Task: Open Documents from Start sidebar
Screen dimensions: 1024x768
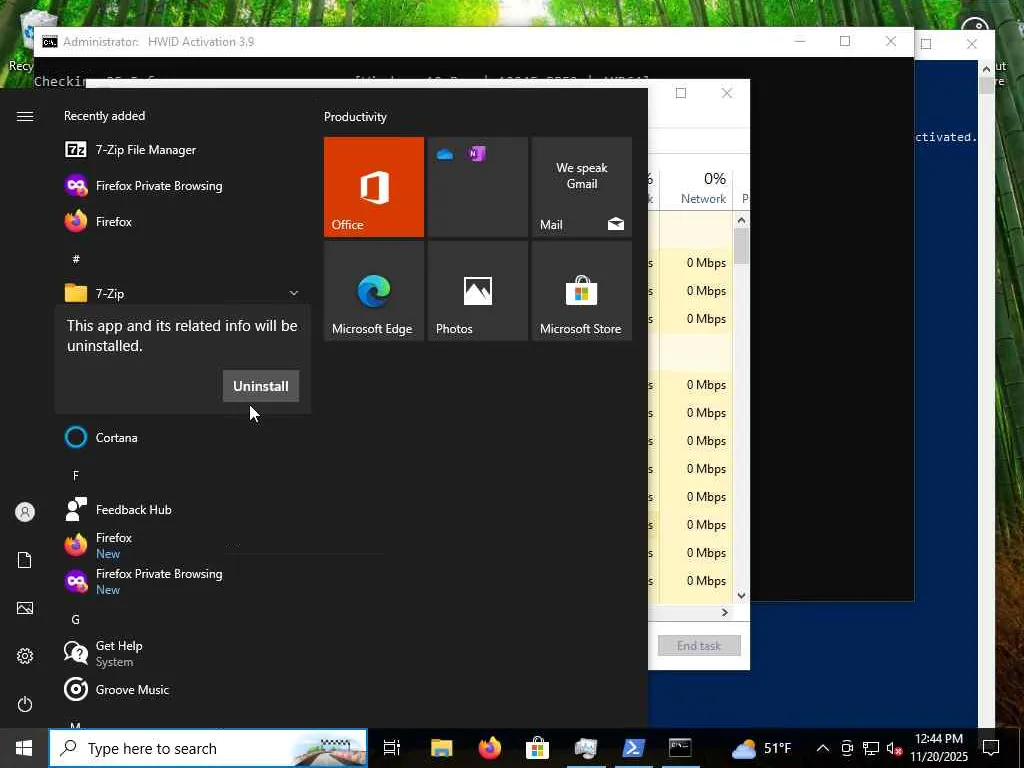Action: (x=25, y=560)
